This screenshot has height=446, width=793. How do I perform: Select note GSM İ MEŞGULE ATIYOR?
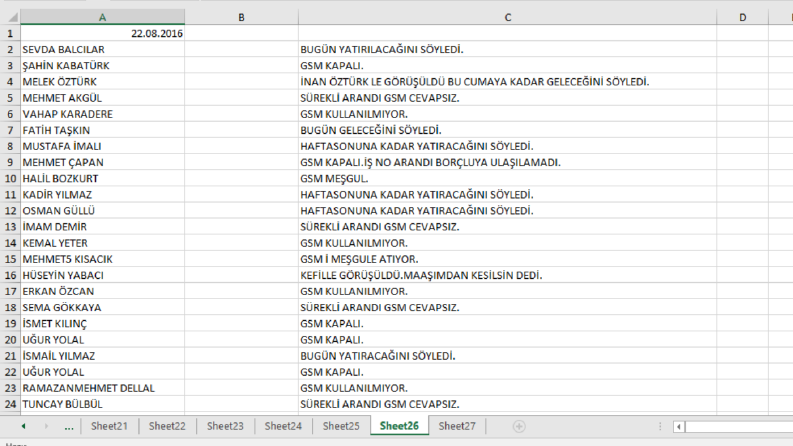coord(507,259)
